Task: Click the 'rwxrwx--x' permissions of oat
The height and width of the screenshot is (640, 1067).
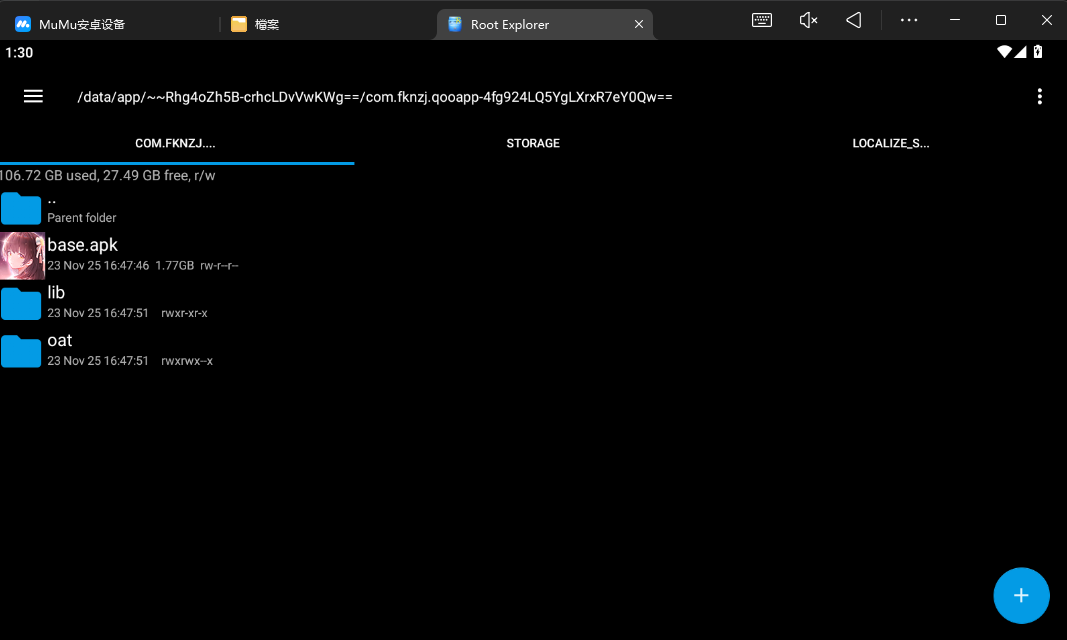Action: [x=186, y=360]
